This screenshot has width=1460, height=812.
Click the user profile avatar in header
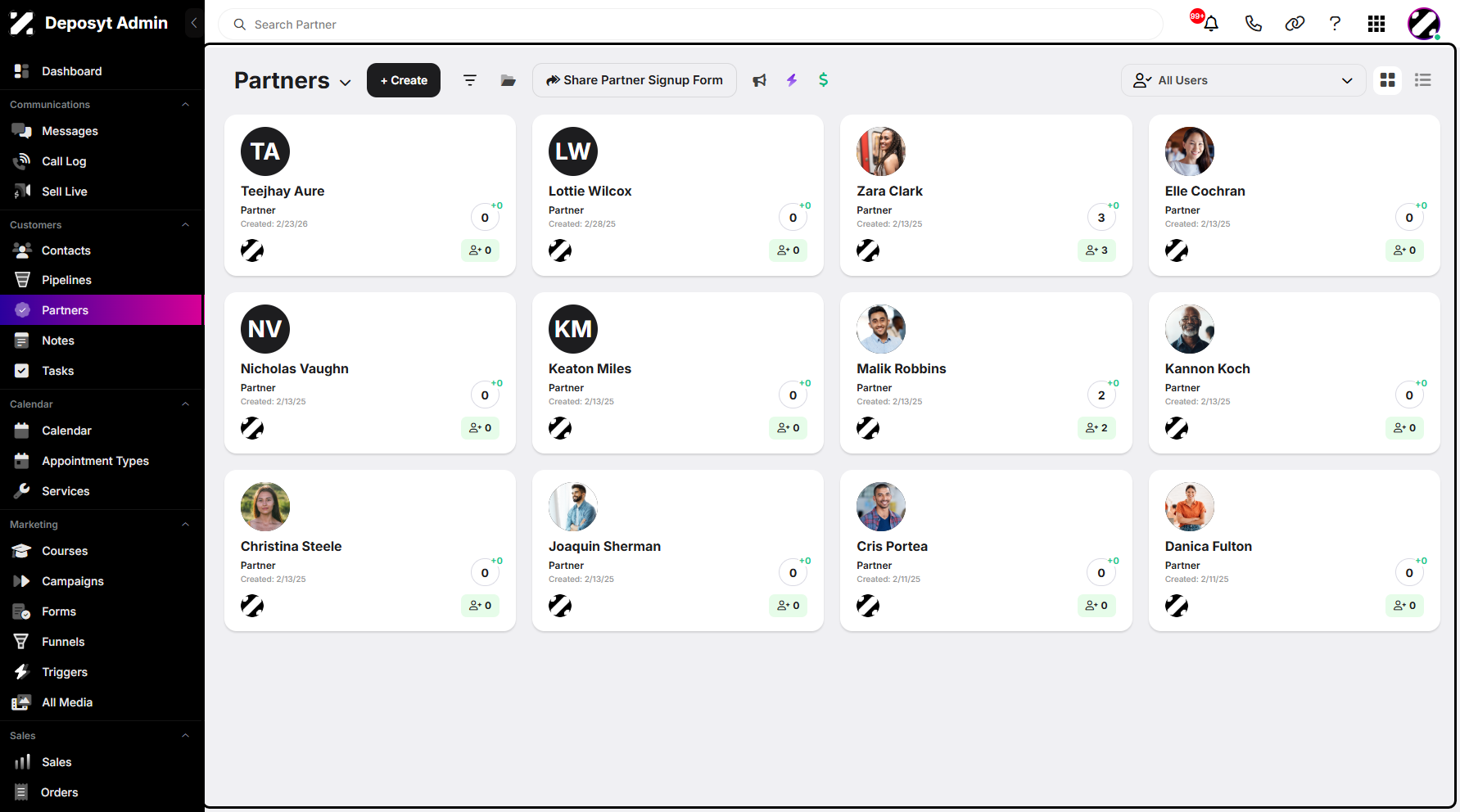coord(1424,24)
